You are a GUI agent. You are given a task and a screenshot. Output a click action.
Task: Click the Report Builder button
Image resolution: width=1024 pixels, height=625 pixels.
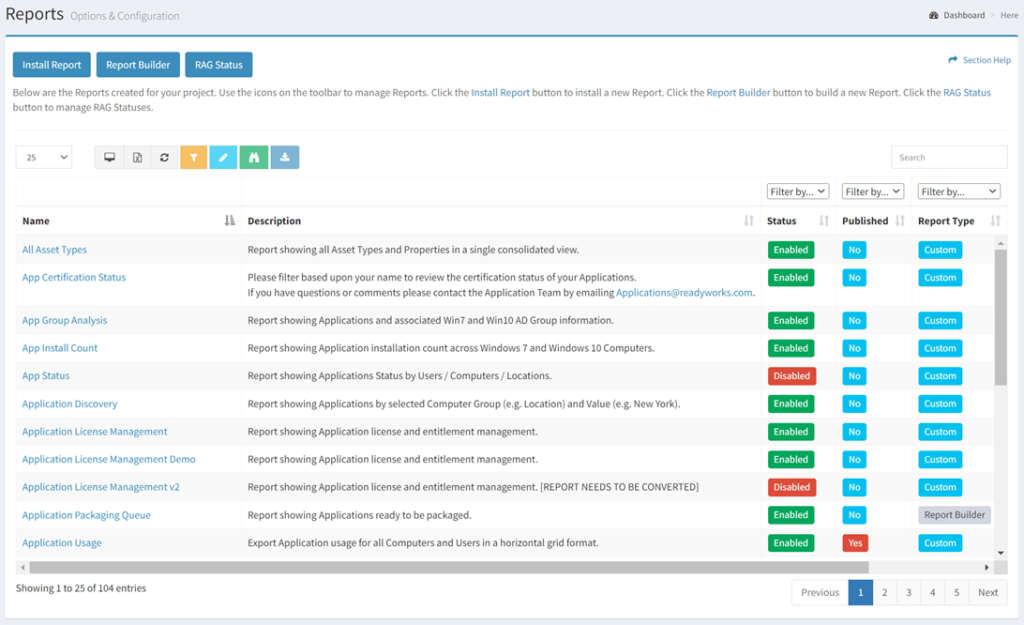pyautogui.click(x=138, y=64)
